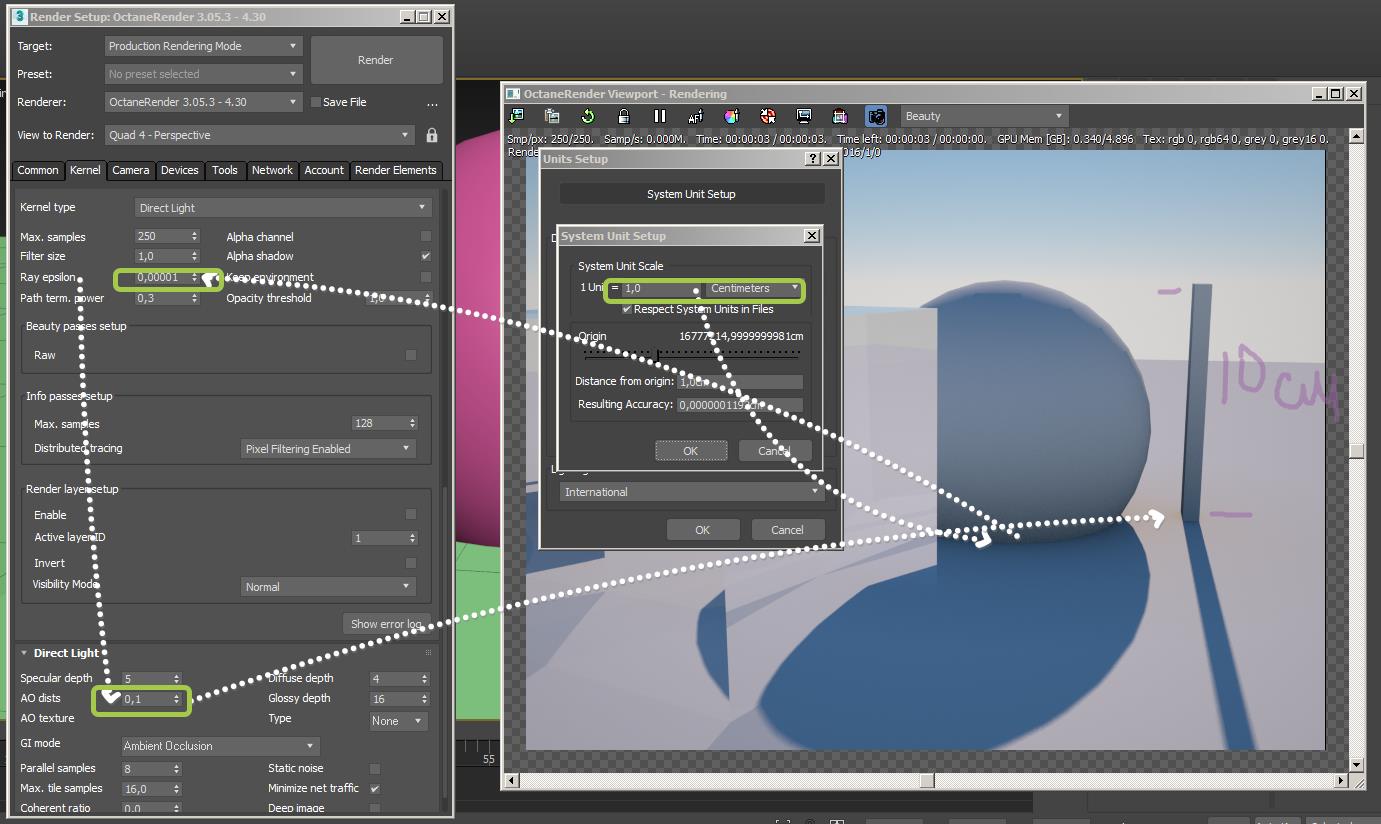1381x824 pixels.
Task: Enable the Static noise checkbox
Action: (375, 769)
